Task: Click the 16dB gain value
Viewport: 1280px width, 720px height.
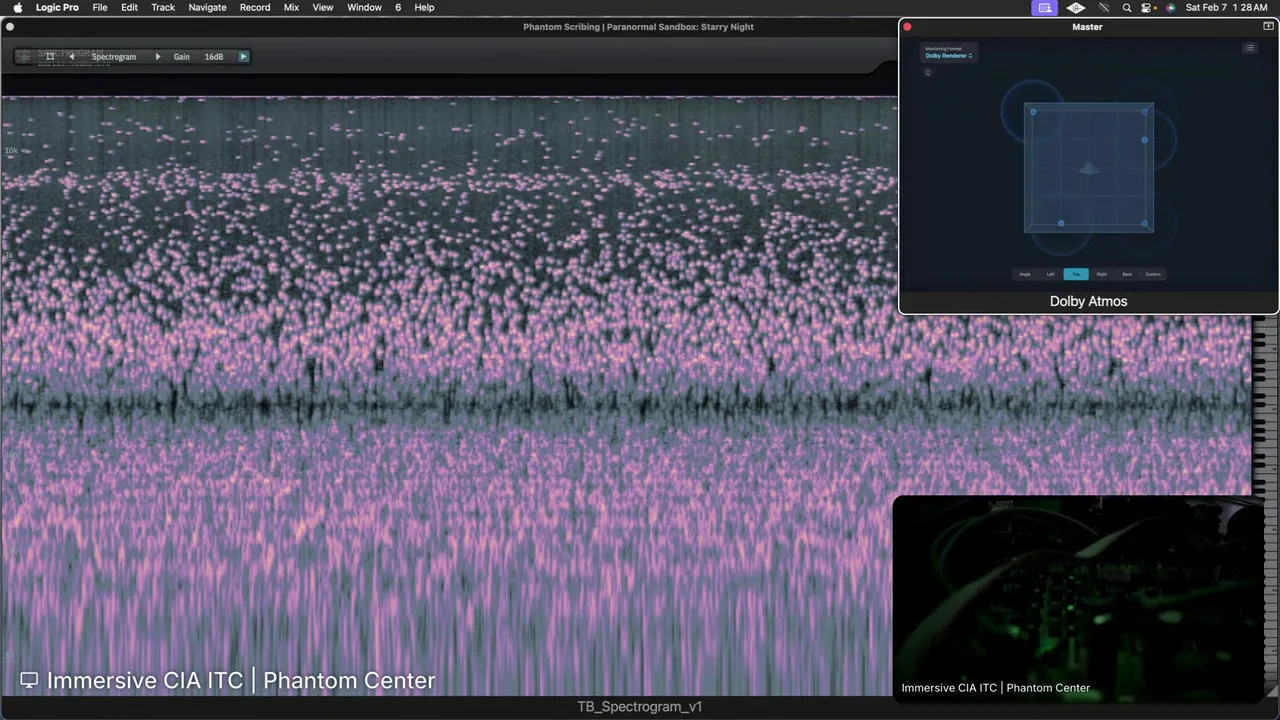Action: 214,57
